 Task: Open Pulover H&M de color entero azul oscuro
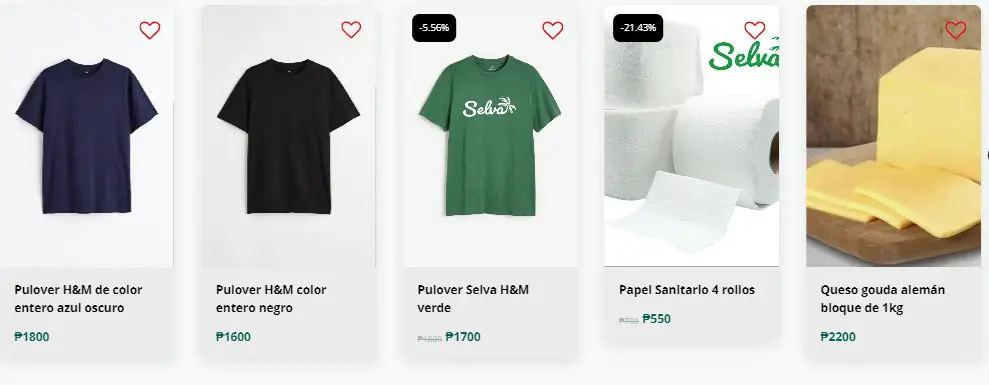(78, 299)
